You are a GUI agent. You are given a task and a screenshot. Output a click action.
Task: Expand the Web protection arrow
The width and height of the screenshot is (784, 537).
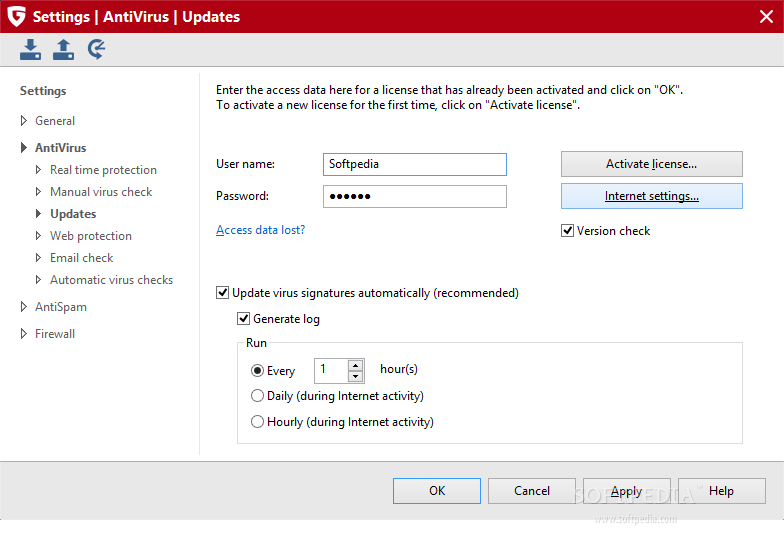pyautogui.click(x=38, y=236)
